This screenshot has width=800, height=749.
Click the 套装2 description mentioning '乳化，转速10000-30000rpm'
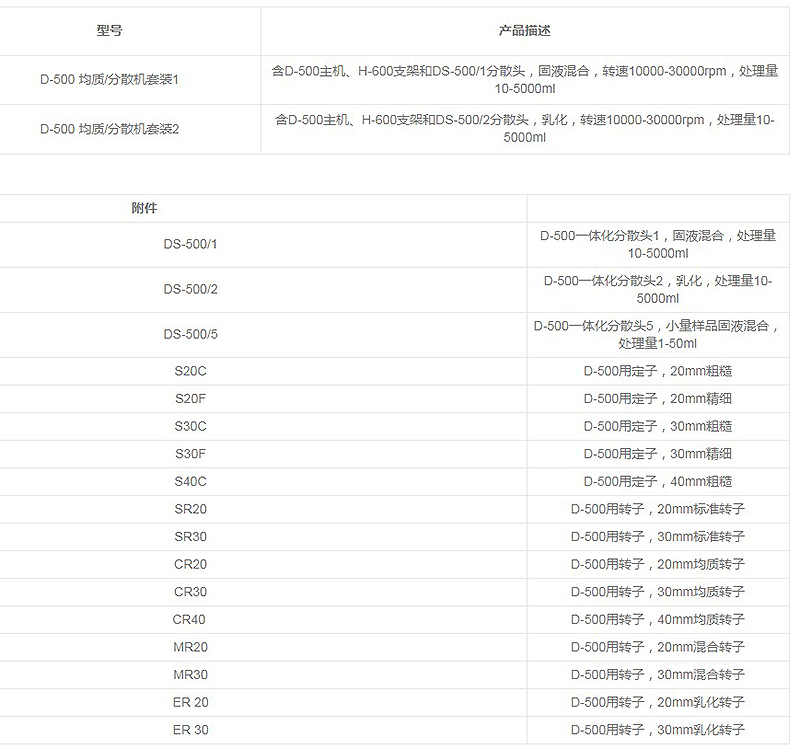(x=524, y=129)
